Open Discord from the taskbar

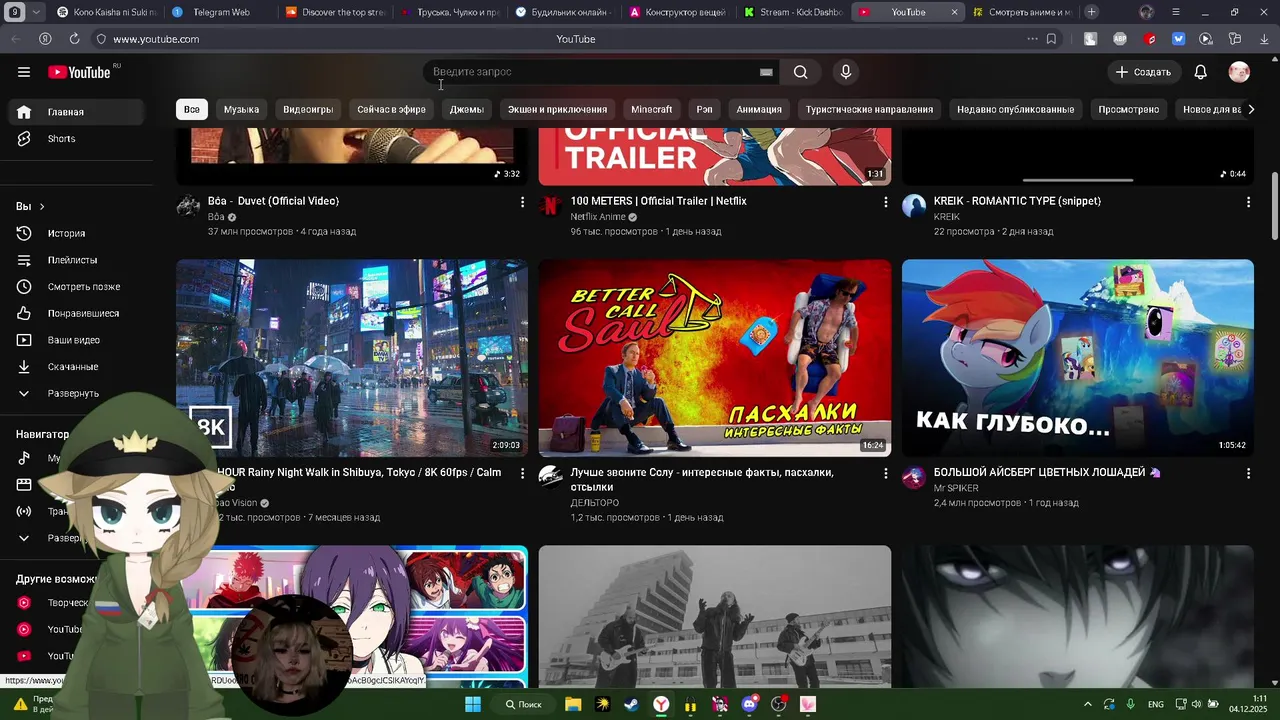tap(750, 704)
